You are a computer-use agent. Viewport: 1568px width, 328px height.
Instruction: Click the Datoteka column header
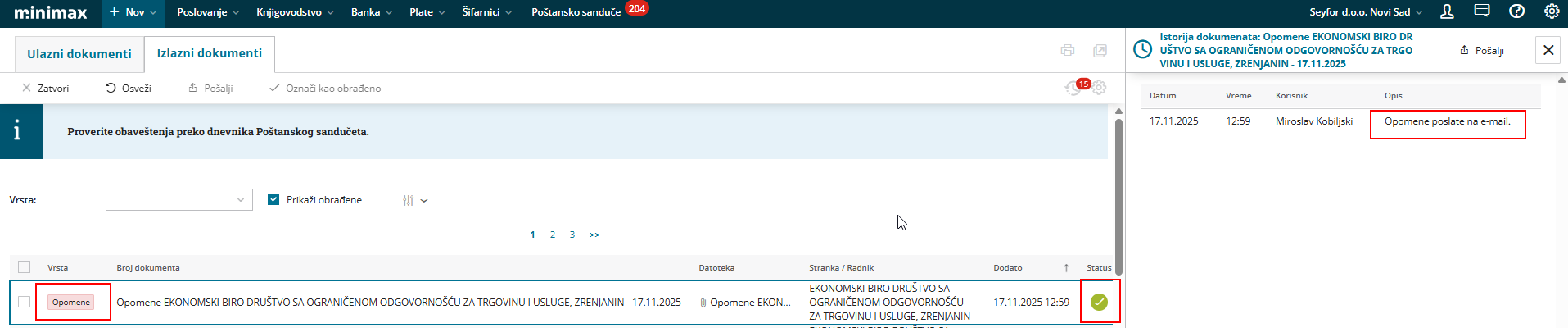point(716,268)
